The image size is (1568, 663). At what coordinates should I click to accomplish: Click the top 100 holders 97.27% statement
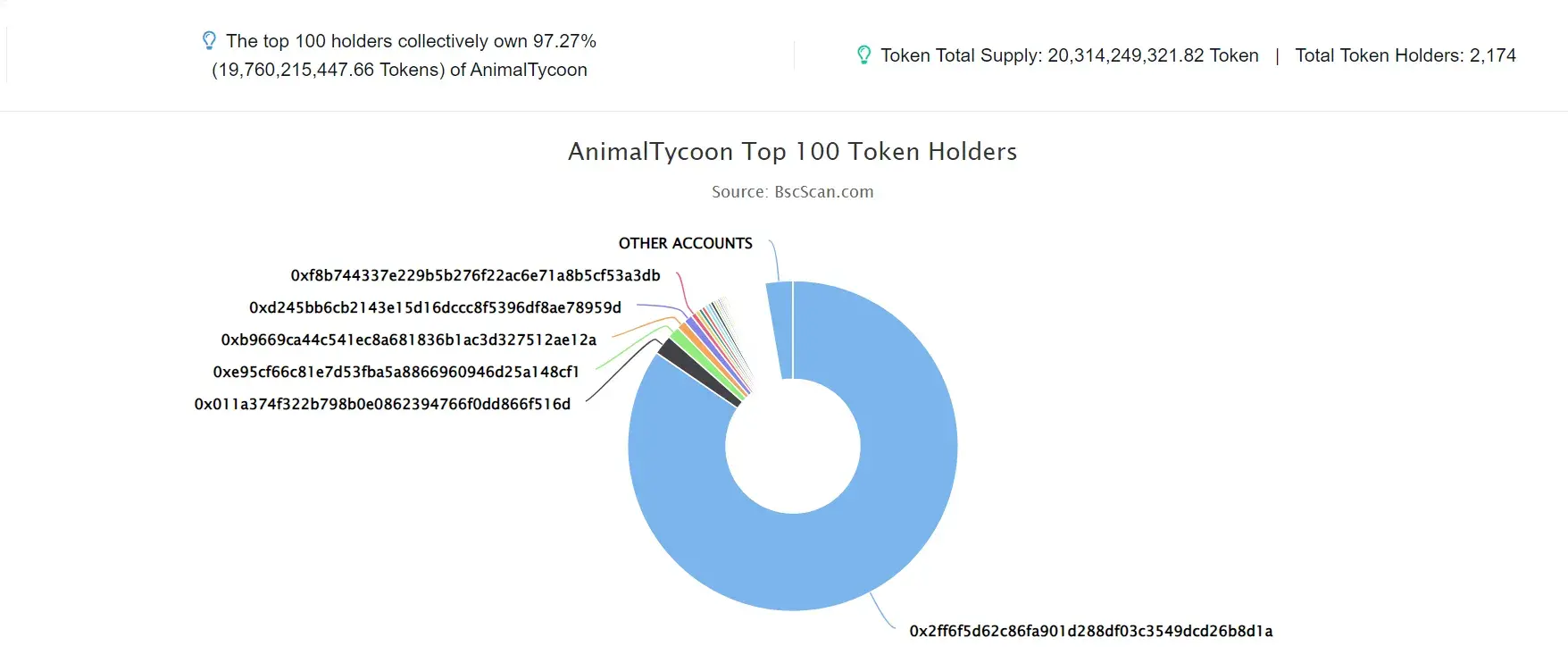coord(405,55)
